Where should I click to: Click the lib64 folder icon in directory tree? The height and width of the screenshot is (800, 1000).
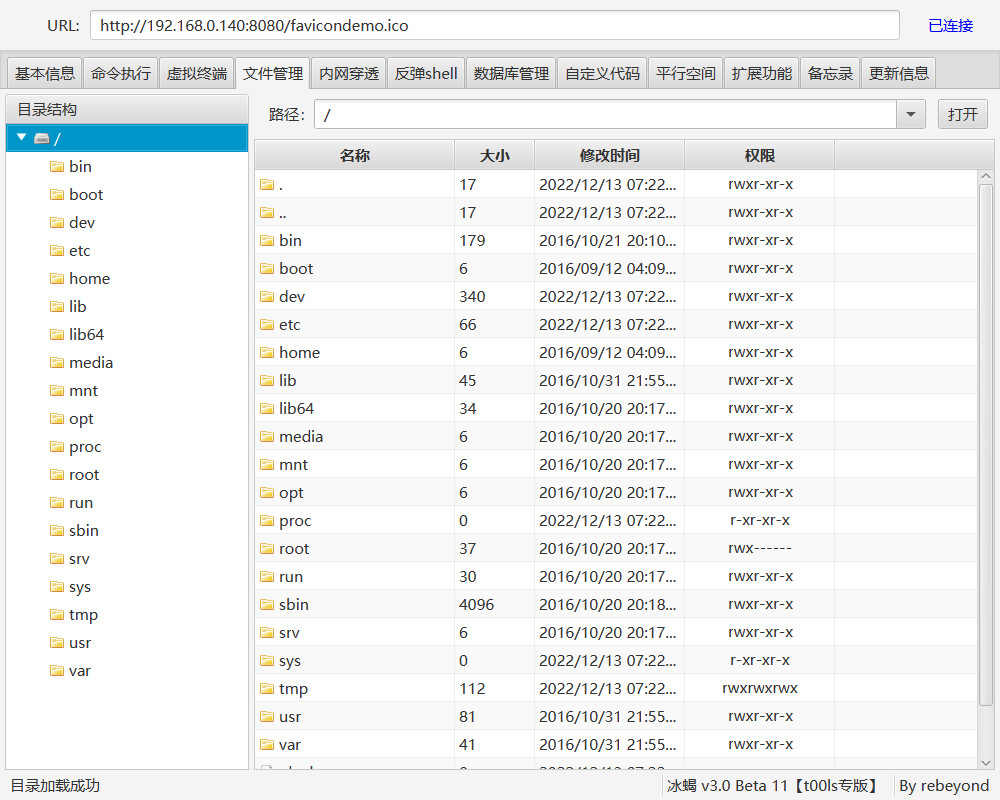pyautogui.click(x=57, y=334)
